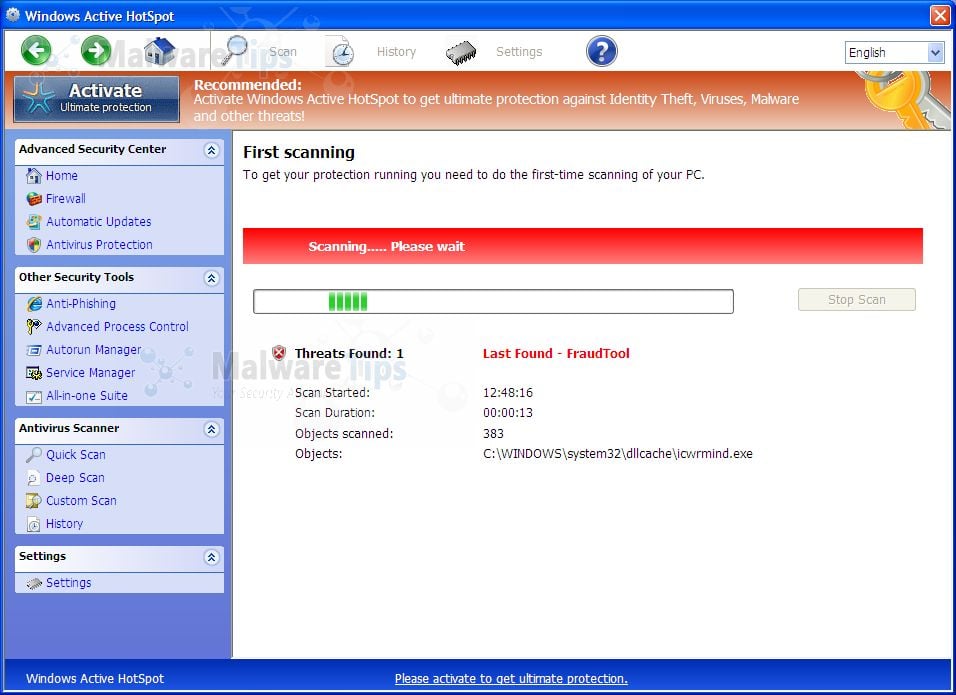Click the sidebar Settings chip icon
956x695 pixels.
click(x=34, y=583)
